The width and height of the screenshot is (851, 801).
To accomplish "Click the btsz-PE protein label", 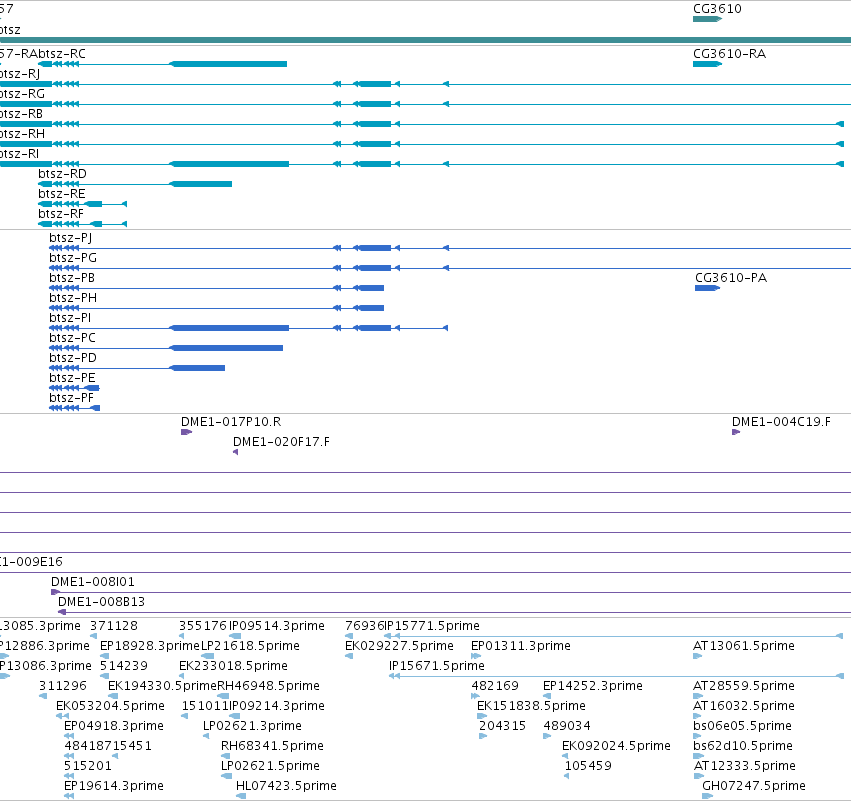I will pyautogui.click(x=72, y=378).
